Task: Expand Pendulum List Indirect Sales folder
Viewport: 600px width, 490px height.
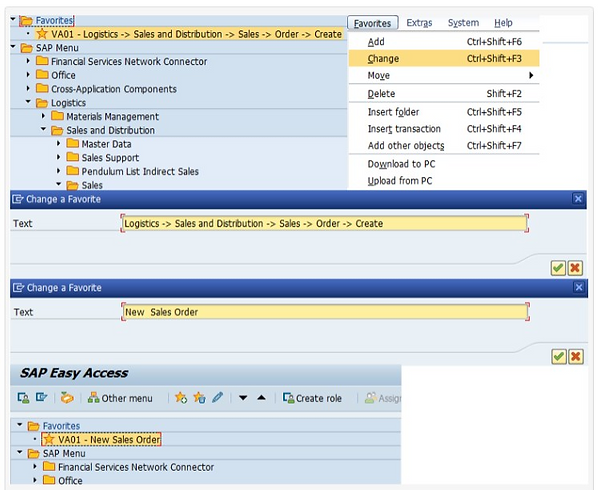Action: pyautogui.click(x=59, y=171)
